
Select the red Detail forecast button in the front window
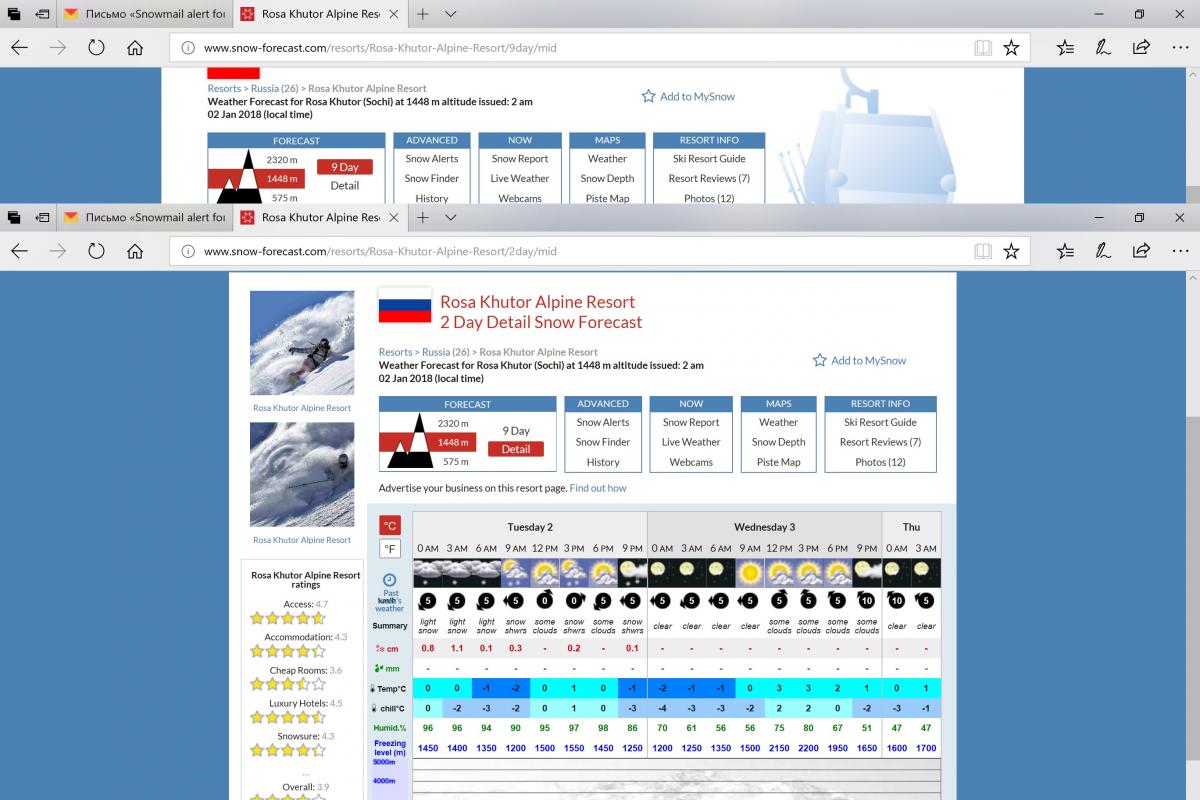(x=516, y=449)
